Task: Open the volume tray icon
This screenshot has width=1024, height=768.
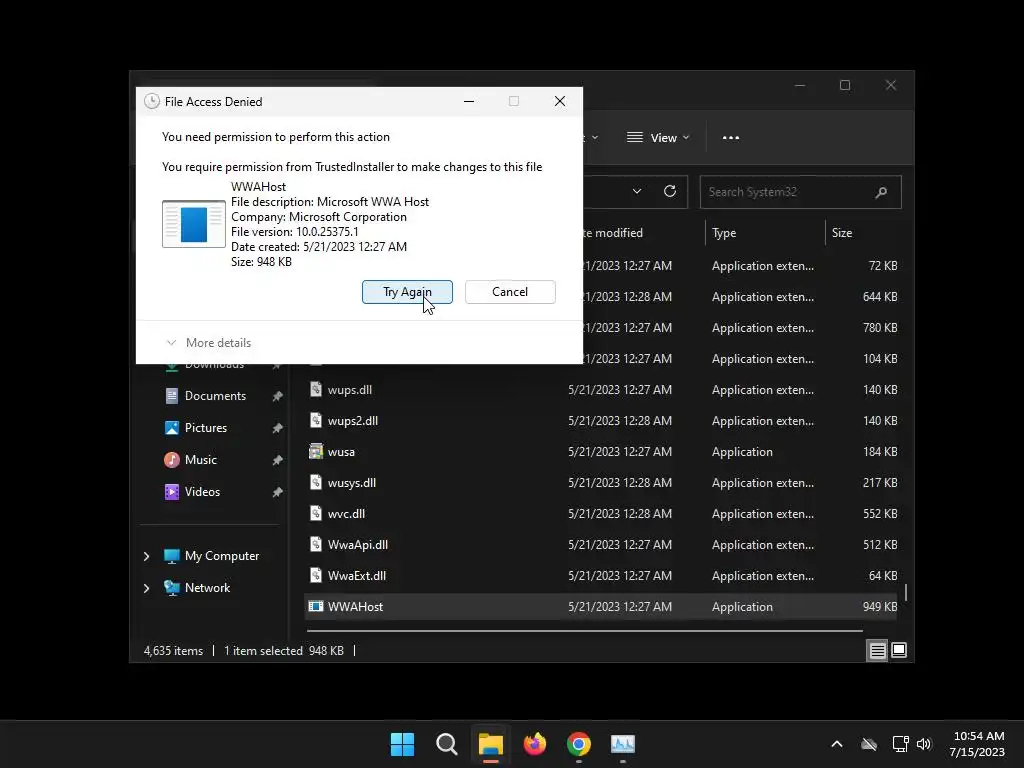Action: [x=924, y=744]
